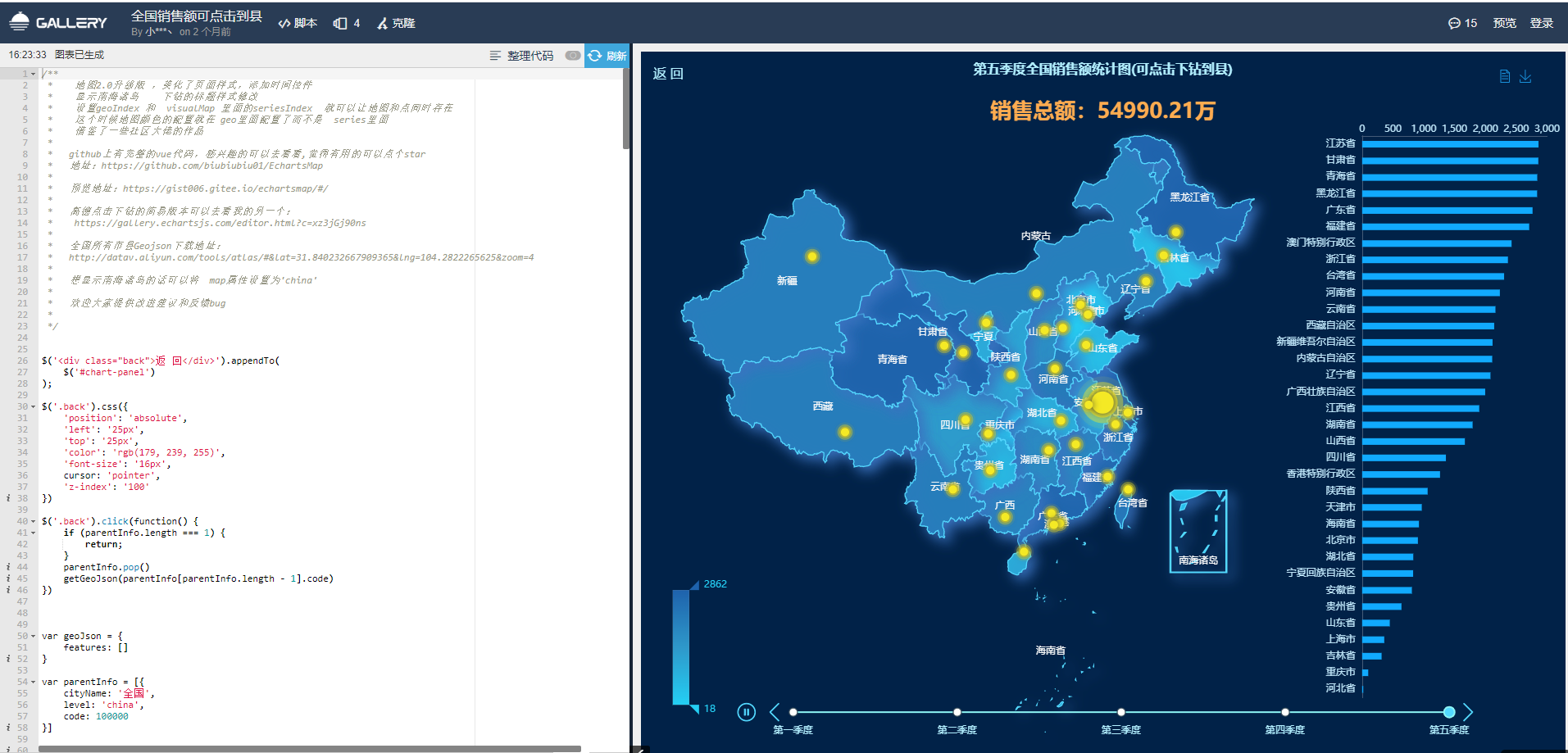Image resolution: width=1568 pixels, height=753 pixels.
Task: Click 黑龙江省 label on the map
Action: pyautogui.click(x=1189, y=197)
